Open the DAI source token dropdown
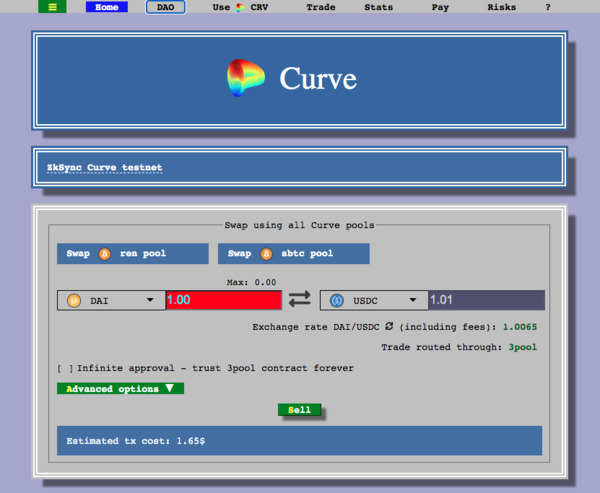This screenshot has height=493, width=600. tap(111, 300)
